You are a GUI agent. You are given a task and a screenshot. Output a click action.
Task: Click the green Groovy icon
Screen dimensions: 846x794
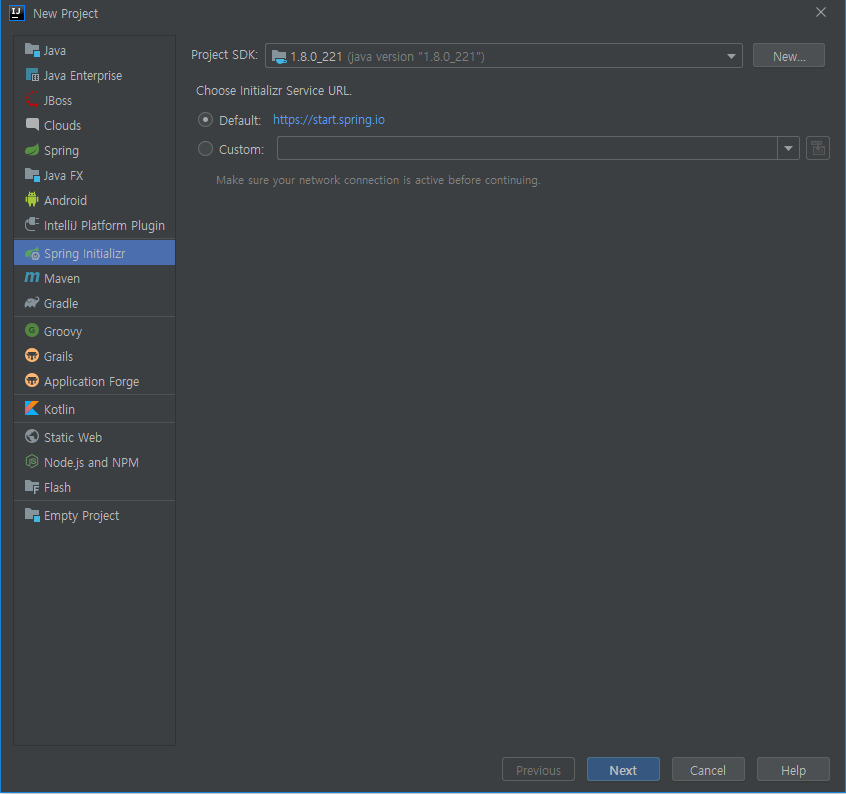pyautogui.click(x=32, y=330)
